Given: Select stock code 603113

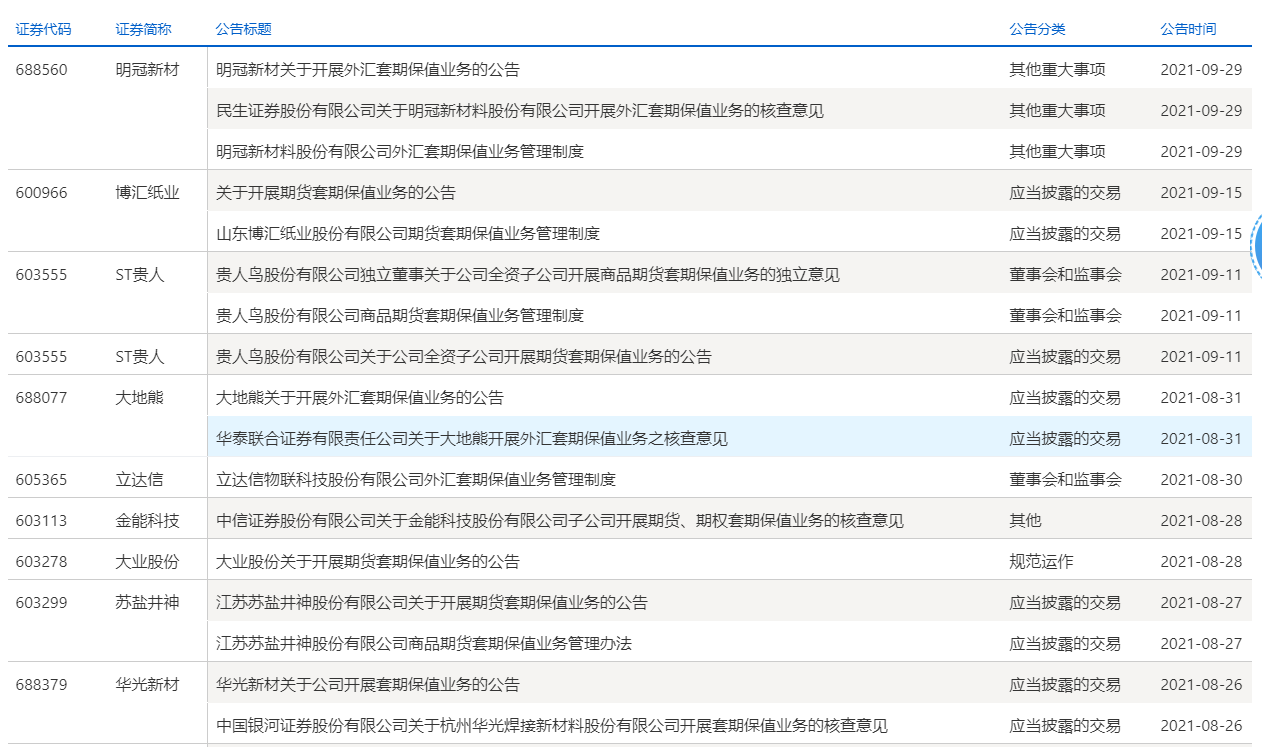Looking at the screenshot, I should (x=42, y=521).
